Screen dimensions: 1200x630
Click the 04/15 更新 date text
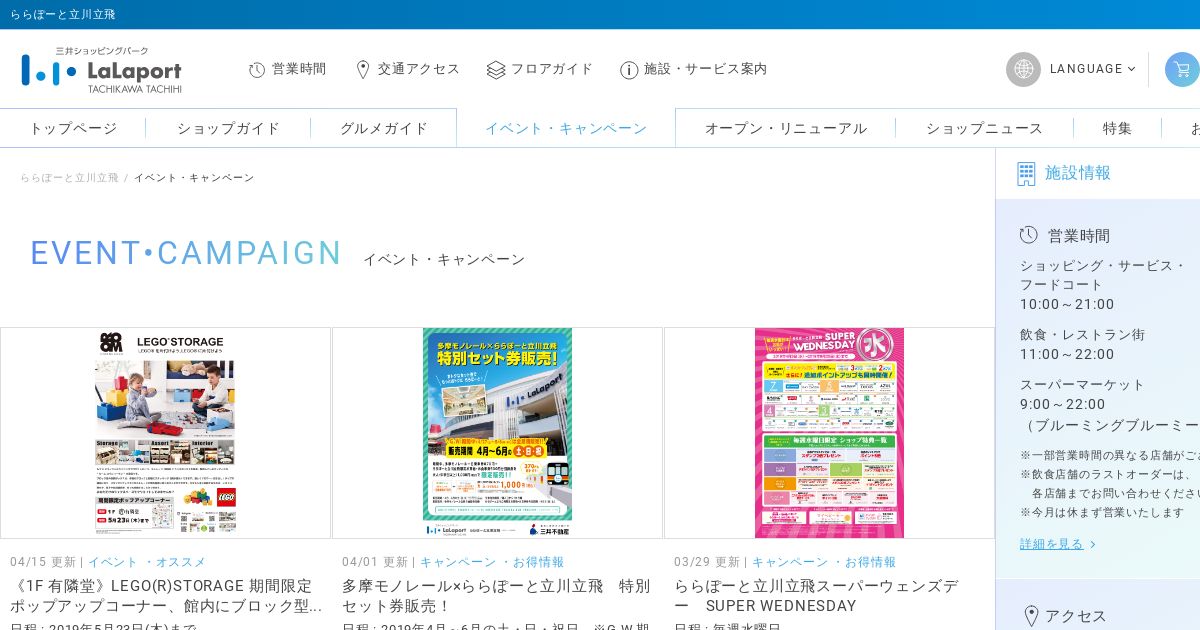click(x=43, y=562)
